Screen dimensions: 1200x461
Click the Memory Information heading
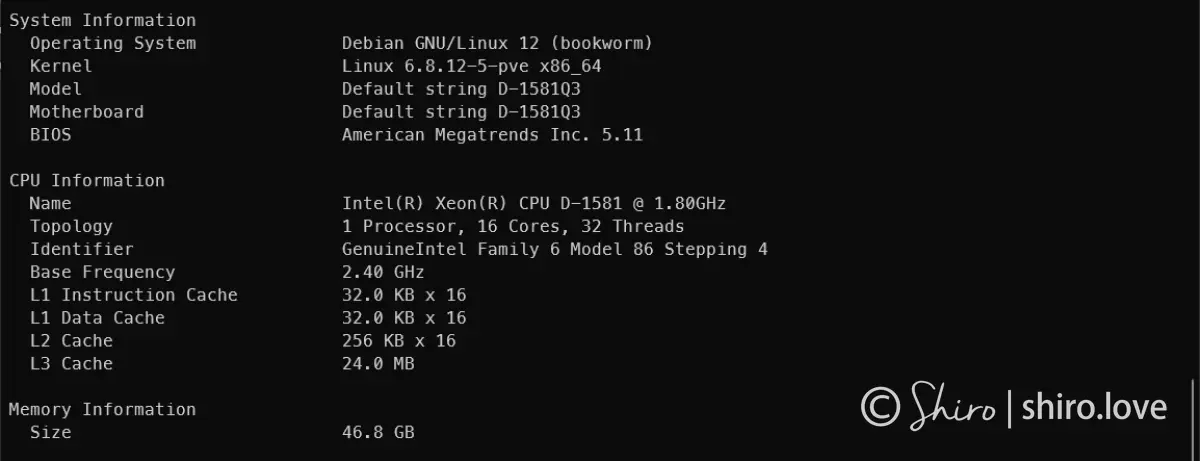point(102,409)
